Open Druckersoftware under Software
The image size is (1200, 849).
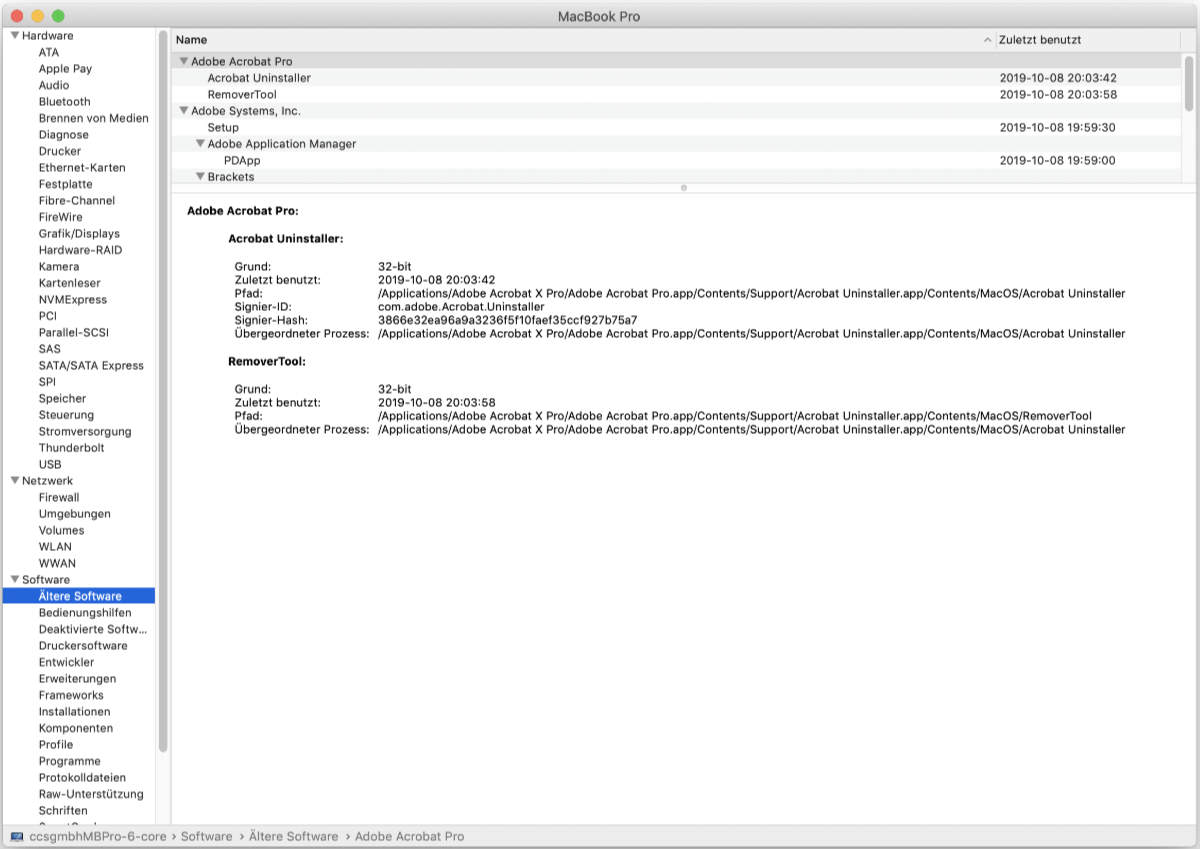tap(83, 646)
